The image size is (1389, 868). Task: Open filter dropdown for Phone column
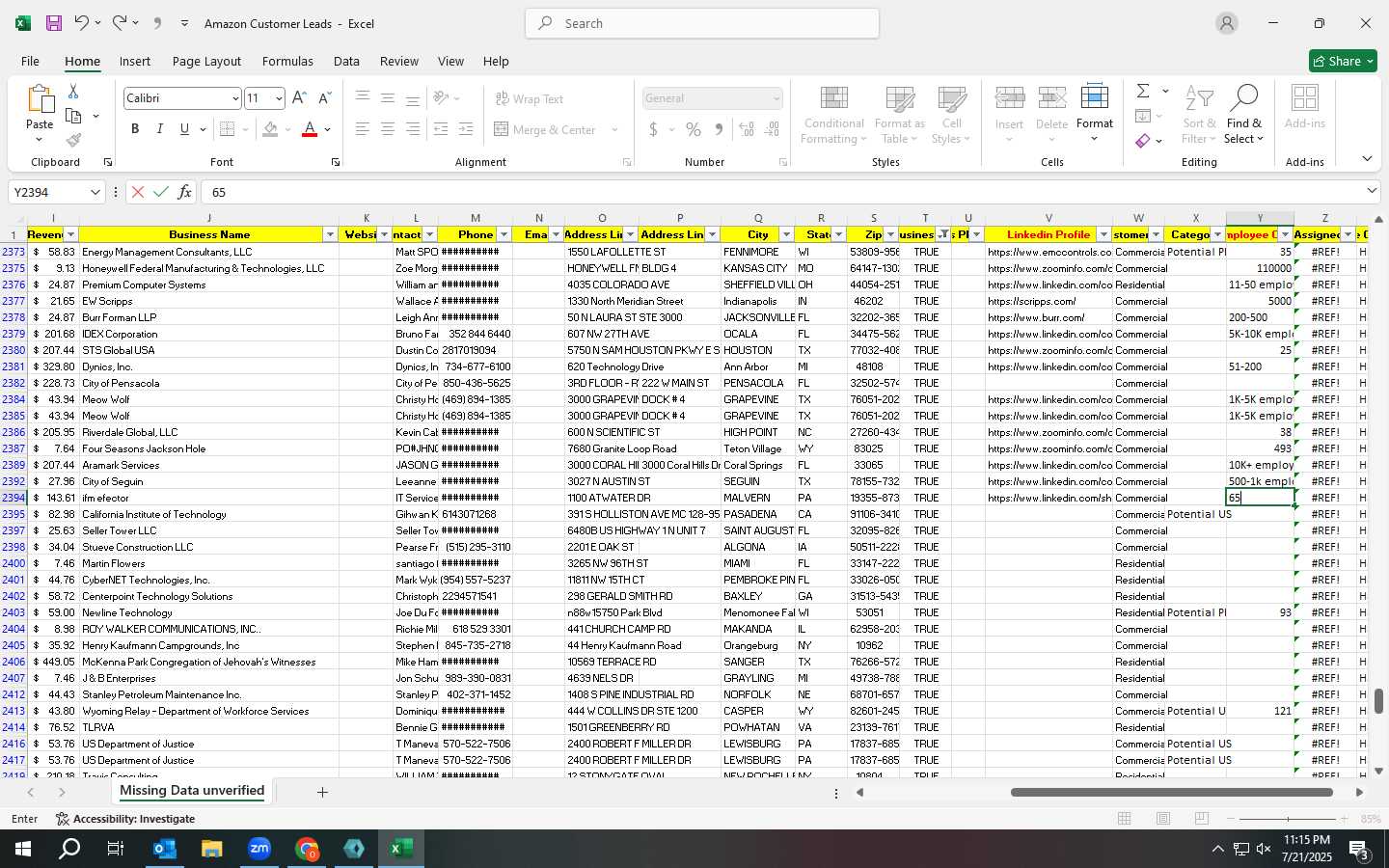point(503,235)
